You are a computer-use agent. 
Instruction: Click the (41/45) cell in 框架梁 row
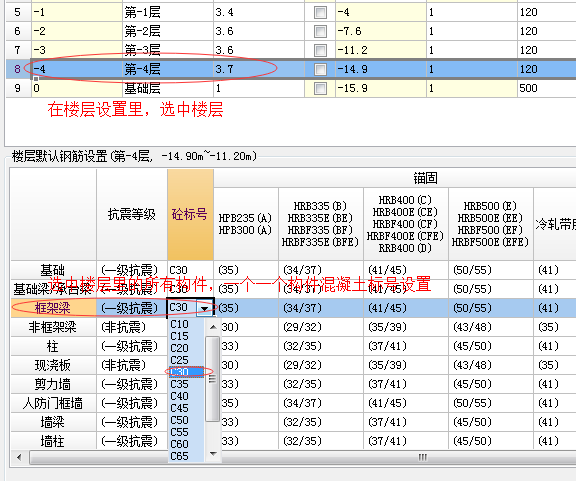pos(406,308)
